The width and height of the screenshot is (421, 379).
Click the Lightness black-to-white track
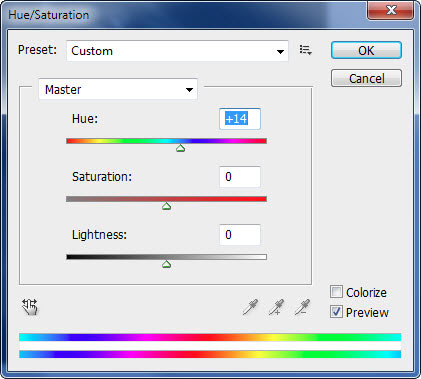click(166, 257)
